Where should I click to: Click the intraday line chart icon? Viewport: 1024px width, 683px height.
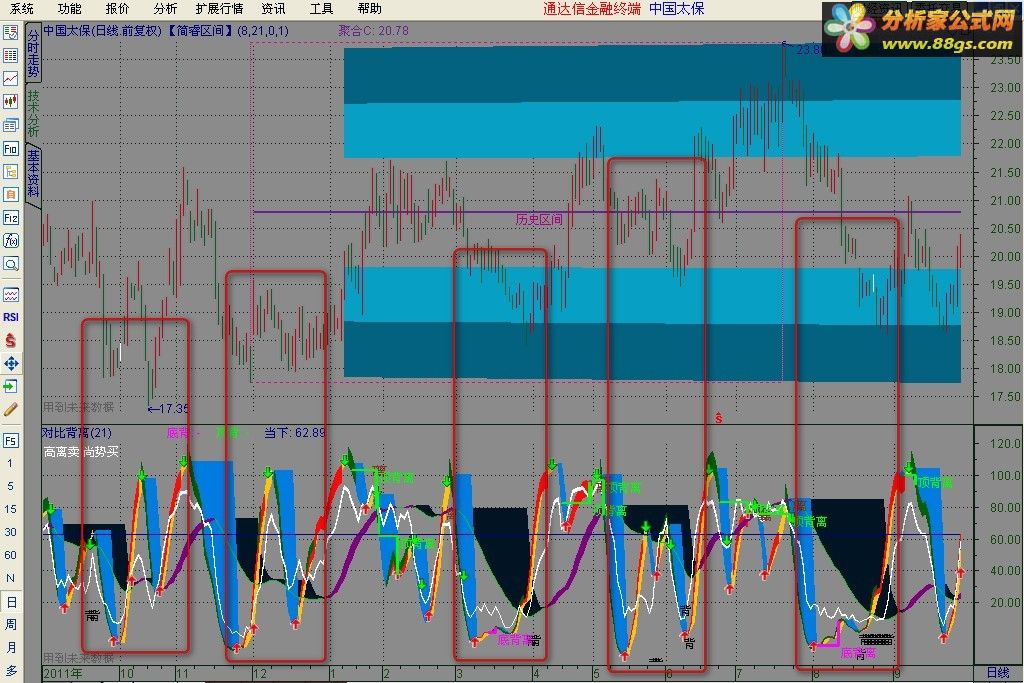10,78
